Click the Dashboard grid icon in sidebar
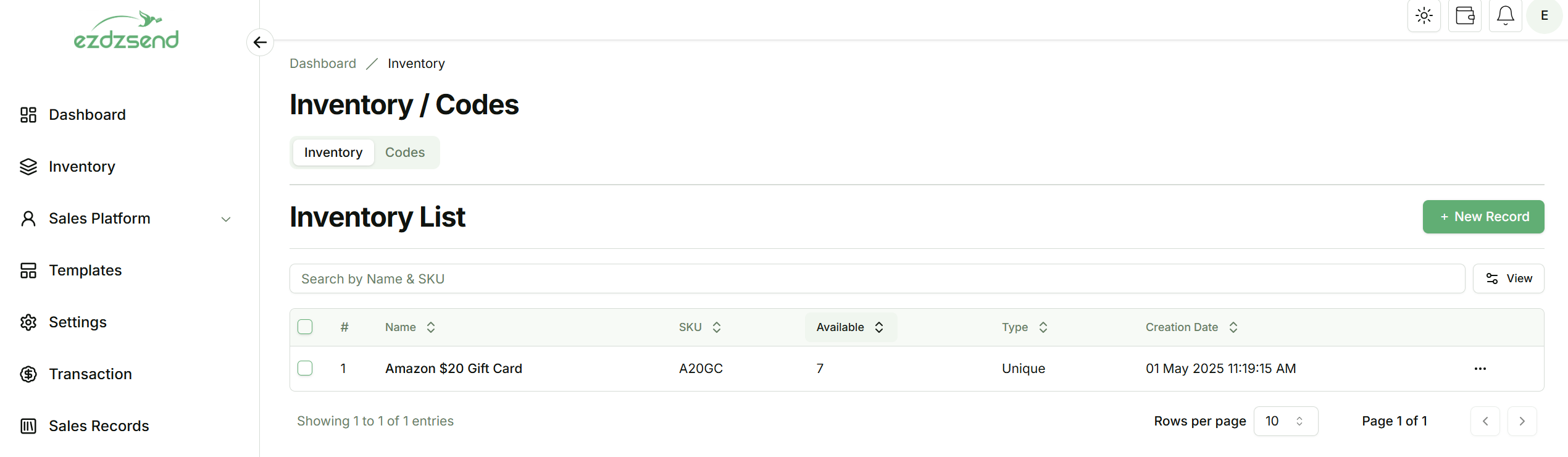The image size is (1568, 457). click(x=28, y=115)
